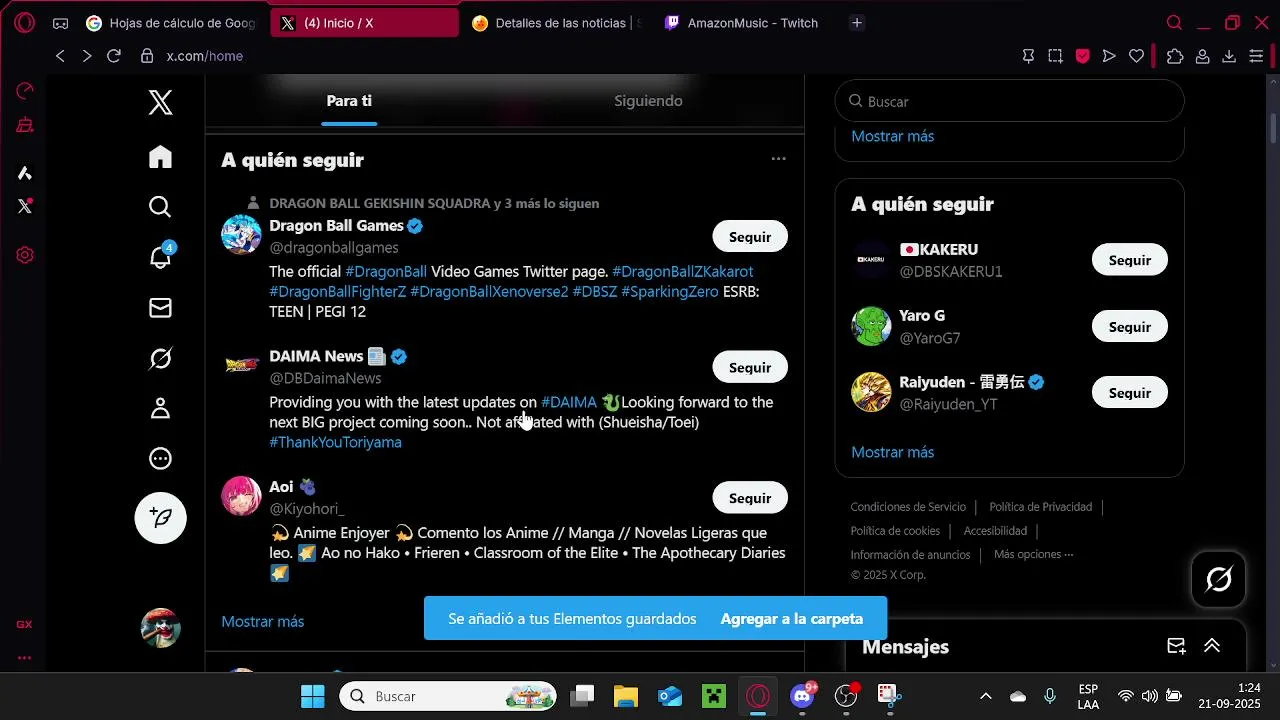1280x720 pixels.
Task: Open Opera sidebar settings gear
Action: pos(25,255)
